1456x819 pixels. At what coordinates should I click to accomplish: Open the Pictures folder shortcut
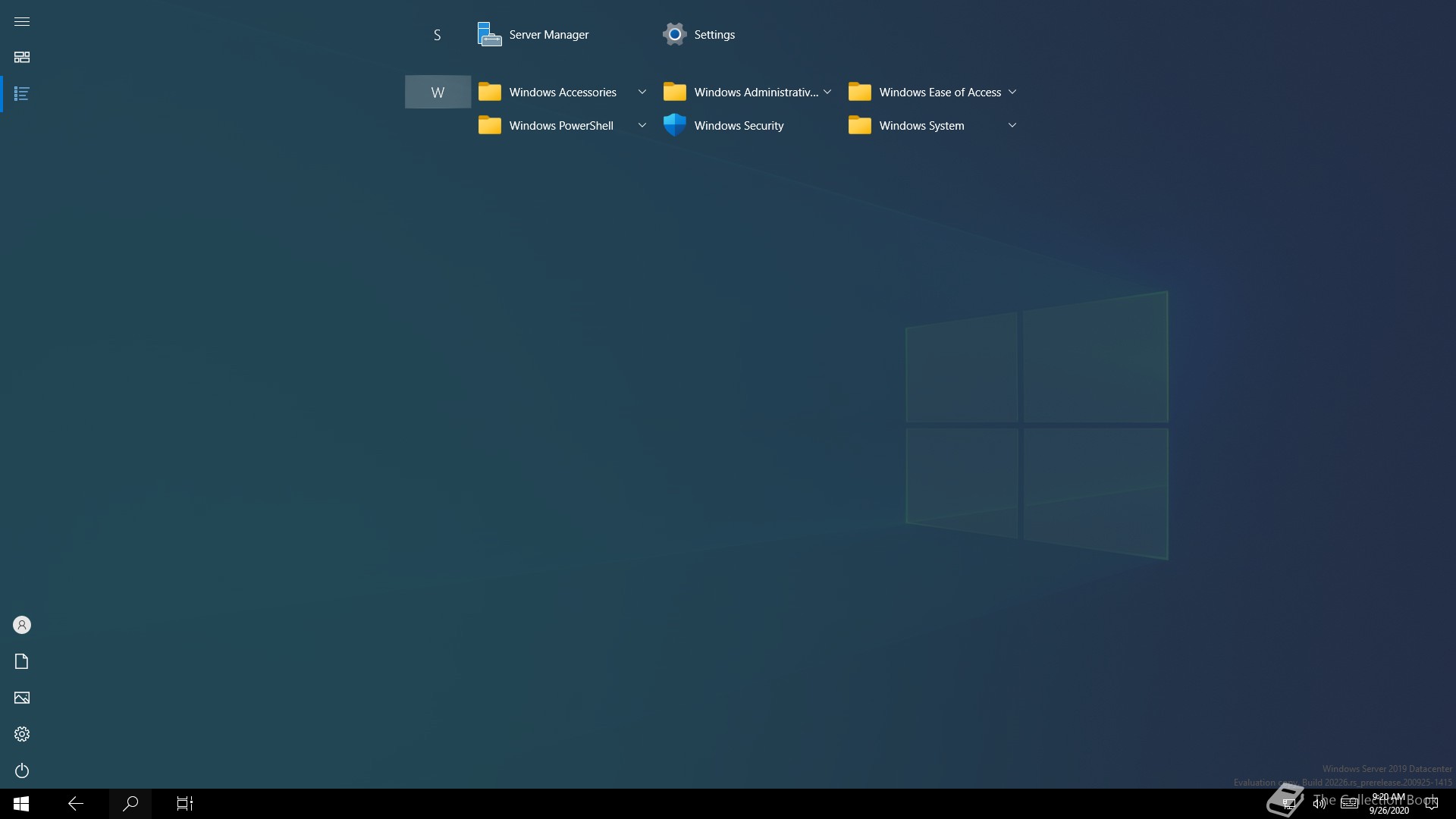pyautogui.click(x=22, y=698)
